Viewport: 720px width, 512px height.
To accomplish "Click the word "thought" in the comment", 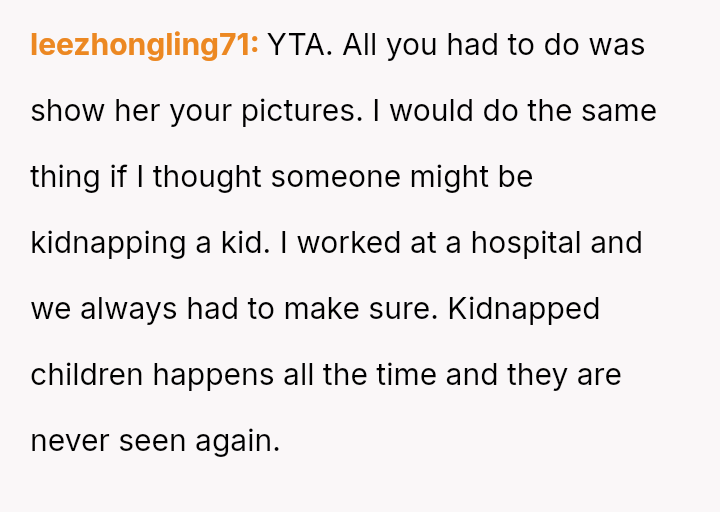I will pos(207,177).
